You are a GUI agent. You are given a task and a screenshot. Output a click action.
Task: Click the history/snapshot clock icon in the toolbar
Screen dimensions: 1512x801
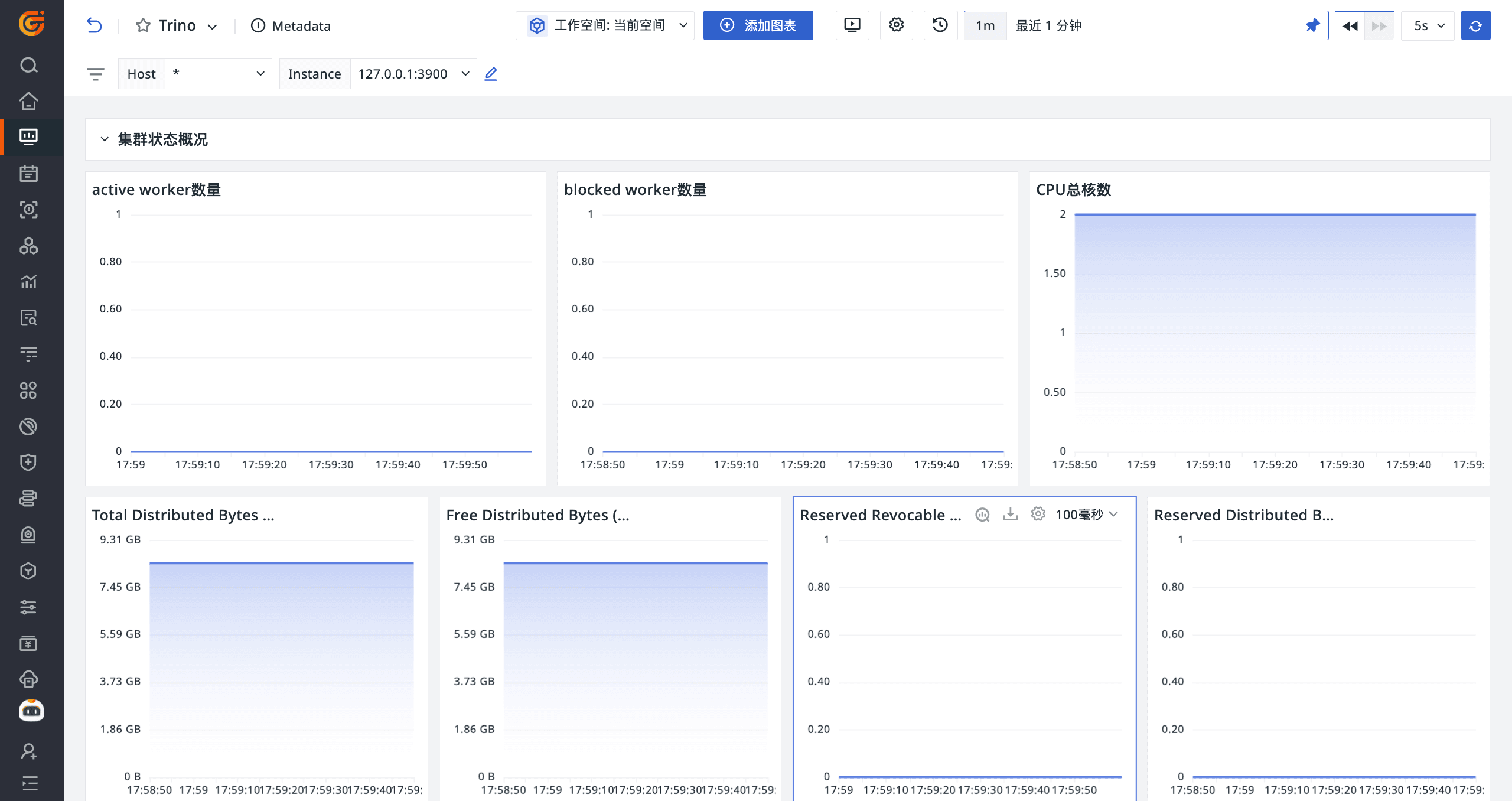pyautogui.click(x=940, y=25)
